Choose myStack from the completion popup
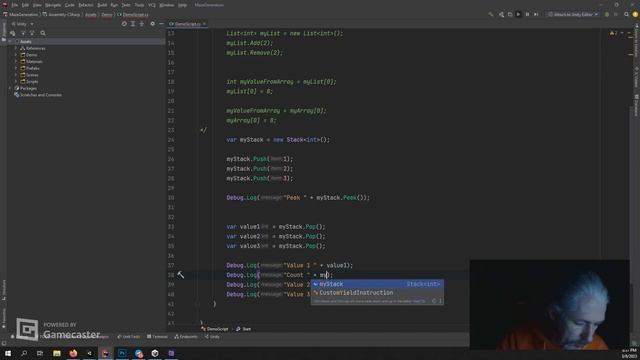Viewport: 640px width, 360px height. (377, 284)
